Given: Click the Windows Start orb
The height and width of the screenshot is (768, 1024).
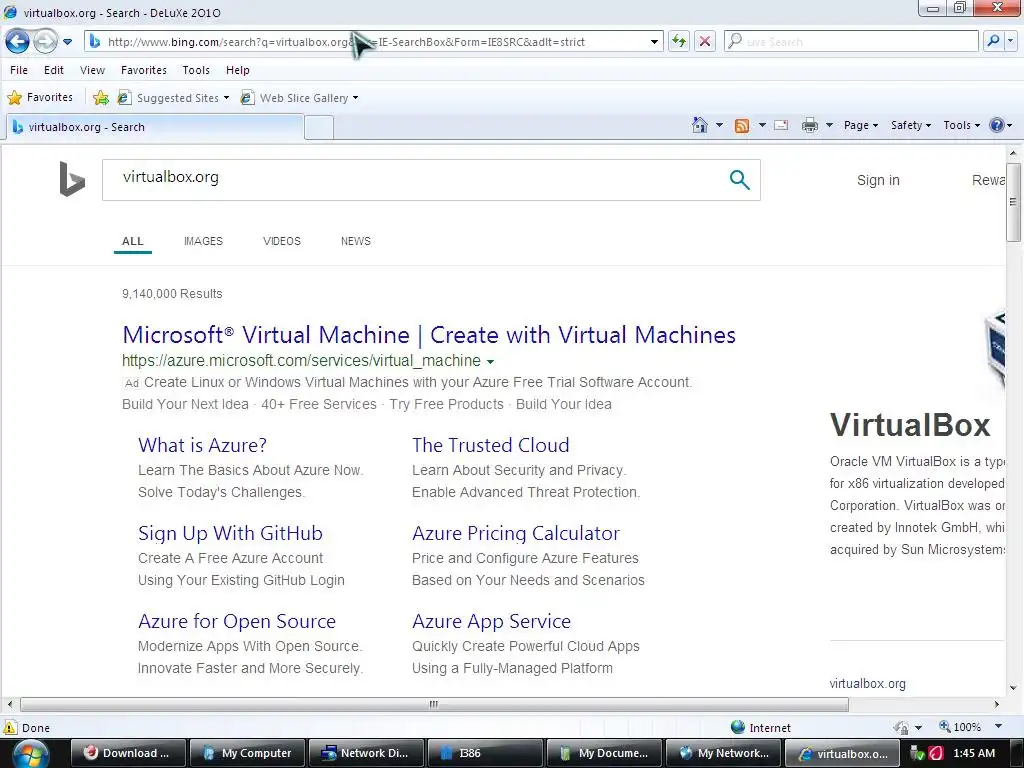Looking at the screenshot, I should coord(31,754).
